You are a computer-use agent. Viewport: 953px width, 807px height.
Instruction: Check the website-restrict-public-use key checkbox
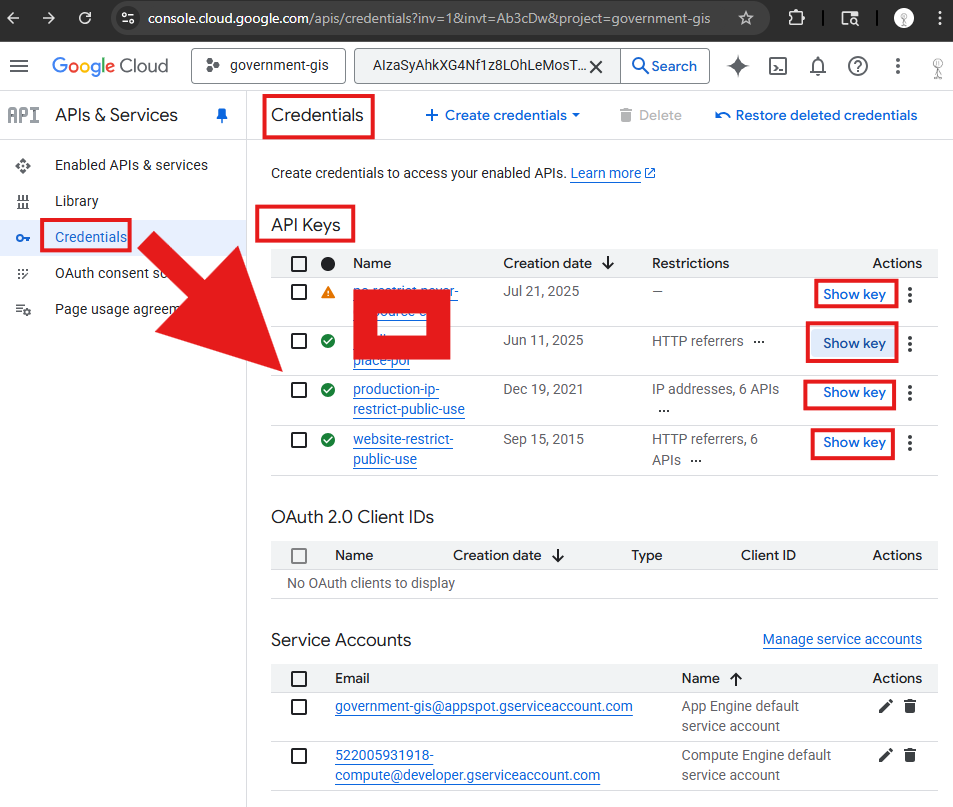pos(298,439)
